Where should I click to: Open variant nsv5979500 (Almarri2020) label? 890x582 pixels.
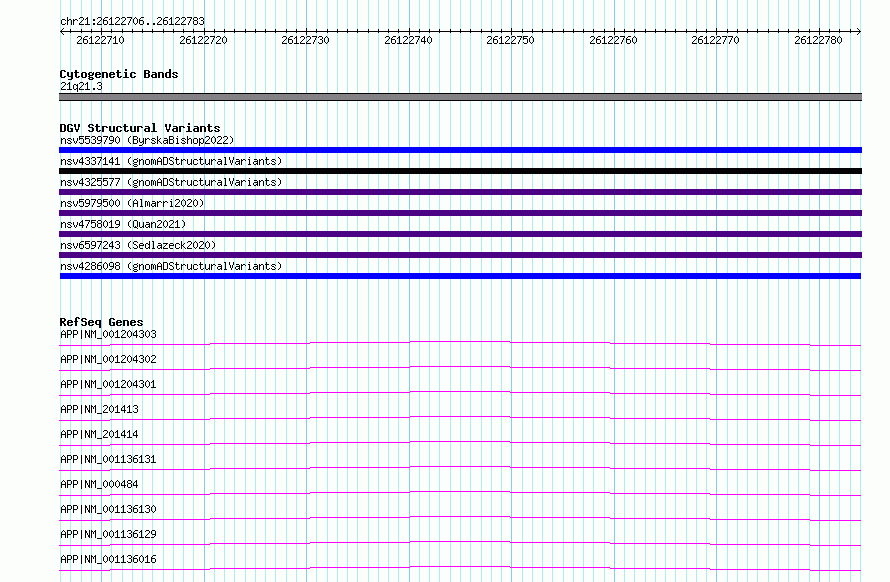point(132,203)
